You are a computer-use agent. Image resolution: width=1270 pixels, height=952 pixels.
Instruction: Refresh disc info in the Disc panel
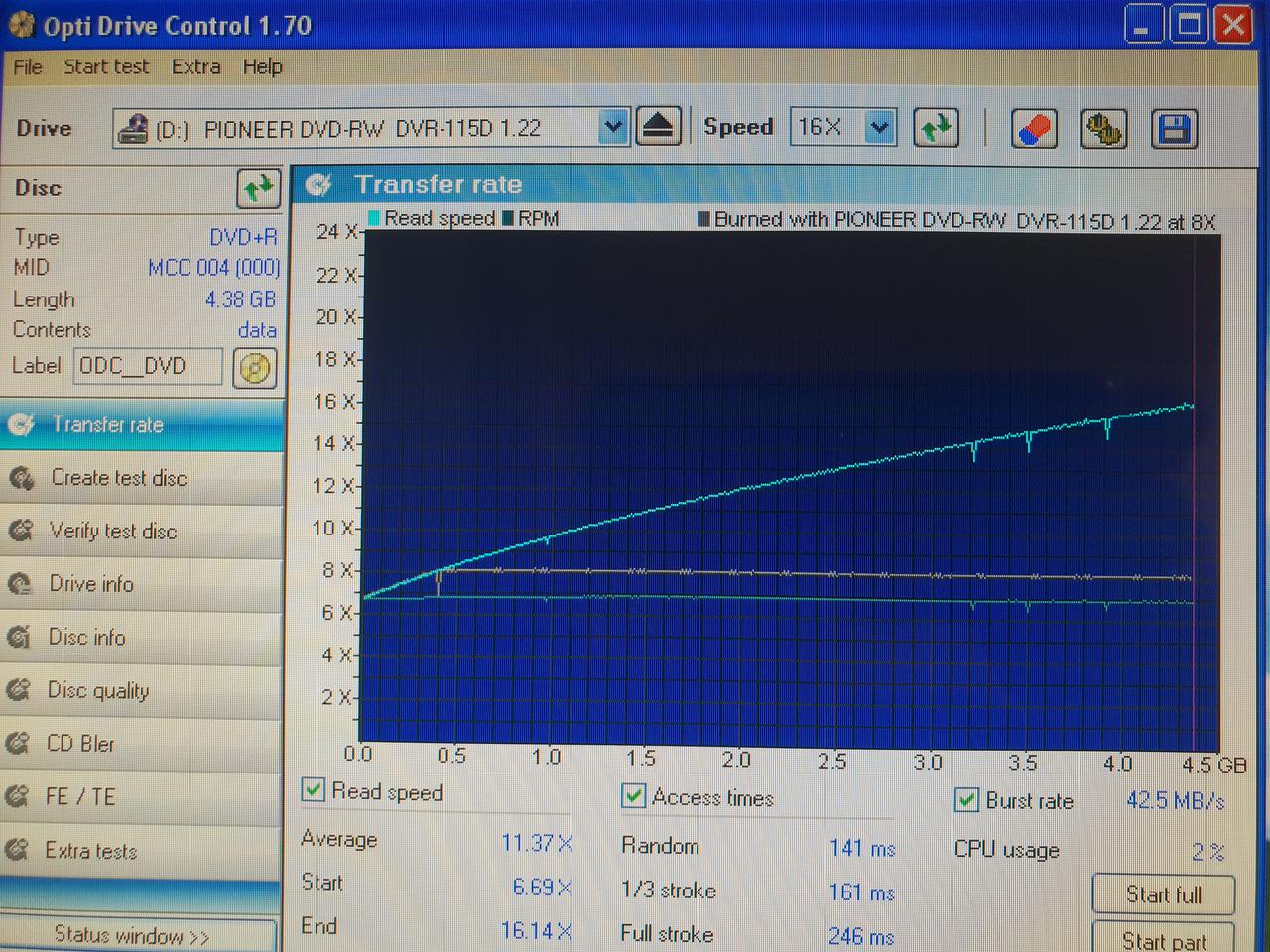(x=258, y=188)
